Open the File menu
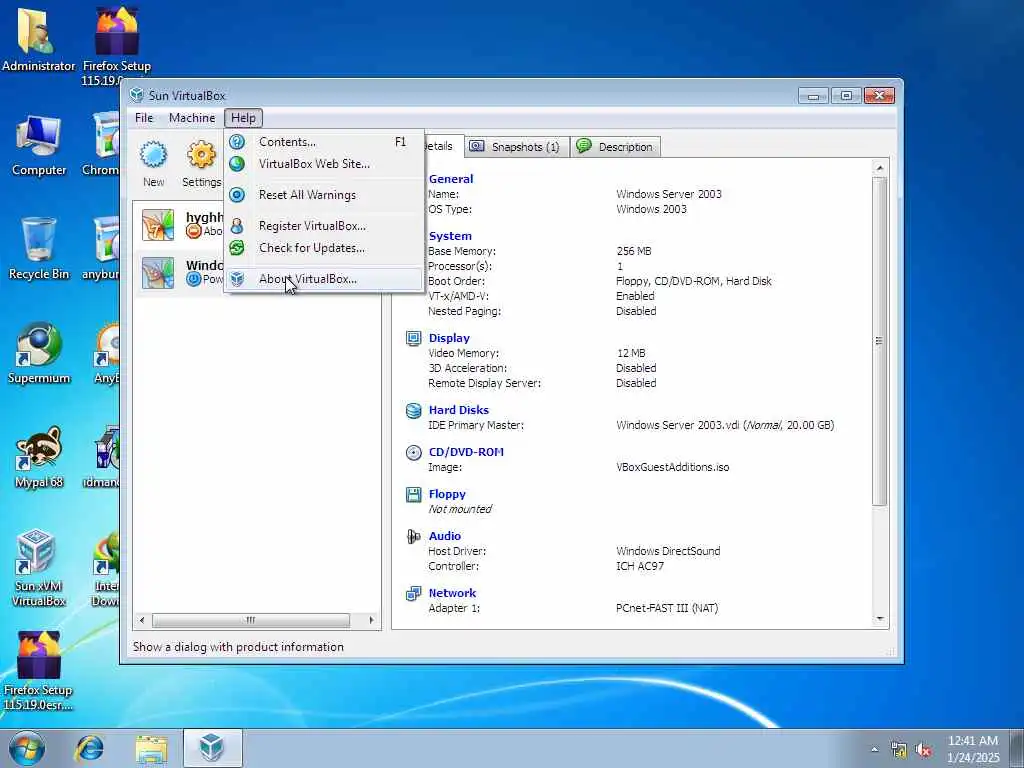This screenshot has height=768, width=1024. point(144,118)
